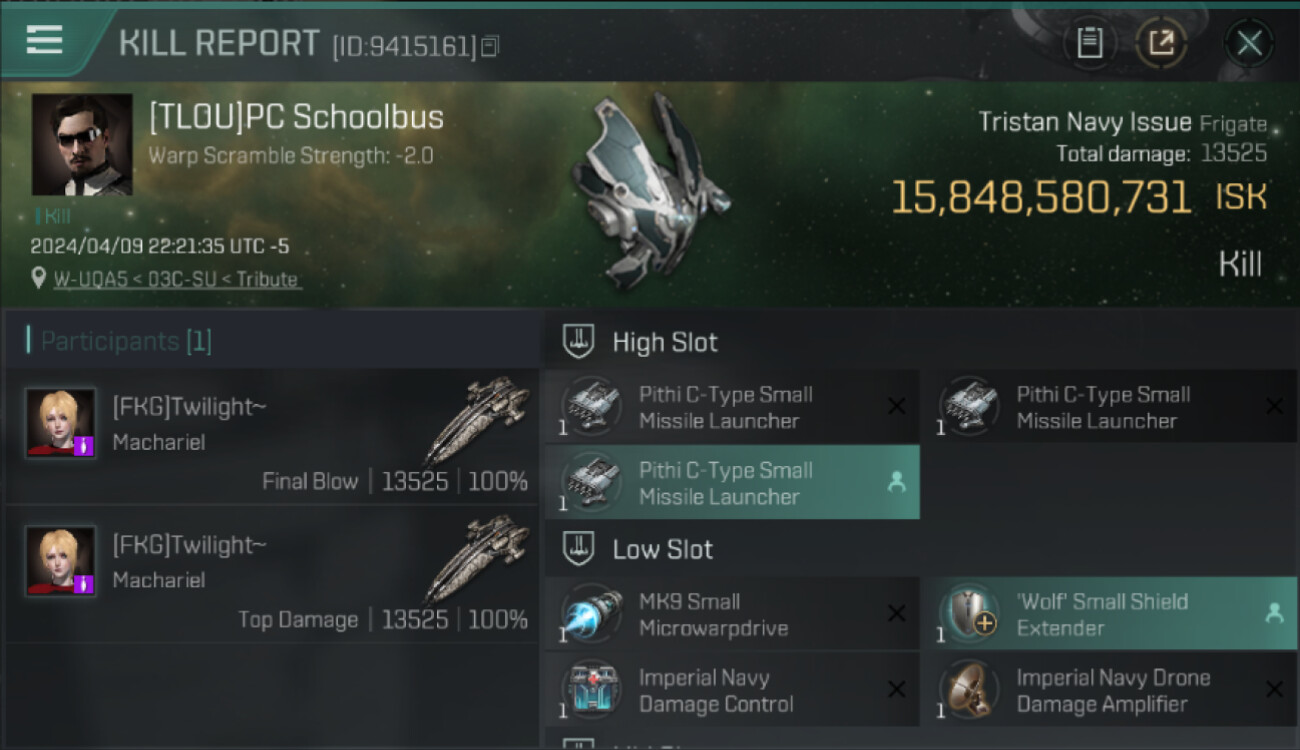1300x750 pixels.
Task: Click the first Pithi C-Type launcher icon
Action: 591,408
